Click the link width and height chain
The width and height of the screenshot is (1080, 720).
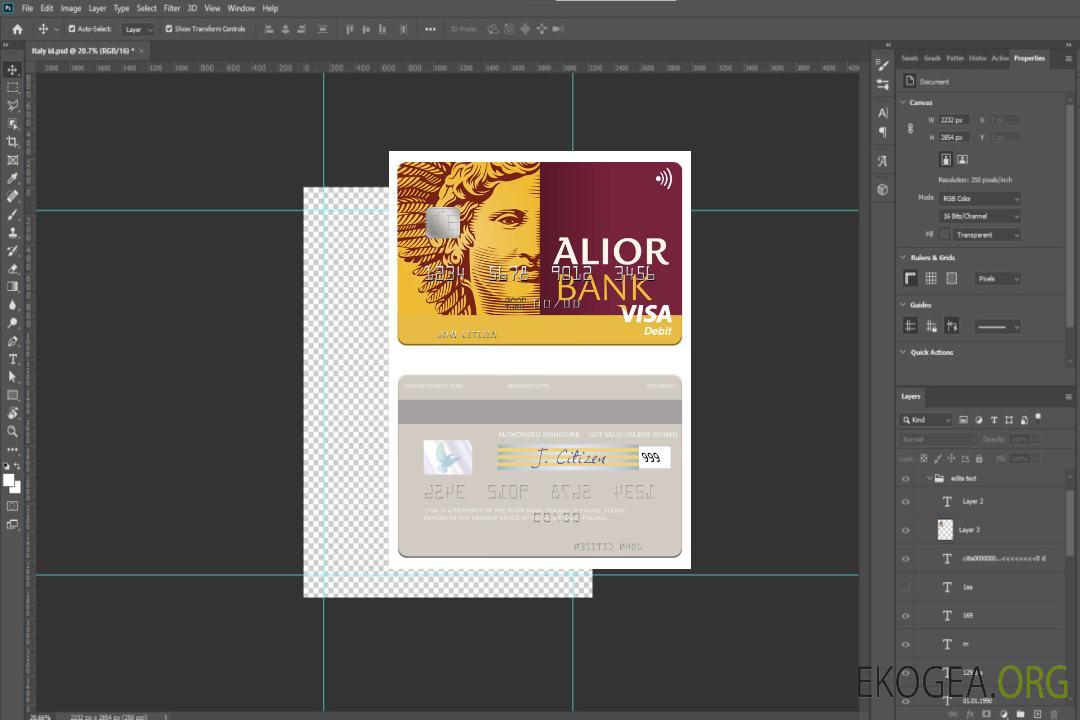[x=910, y=129]
